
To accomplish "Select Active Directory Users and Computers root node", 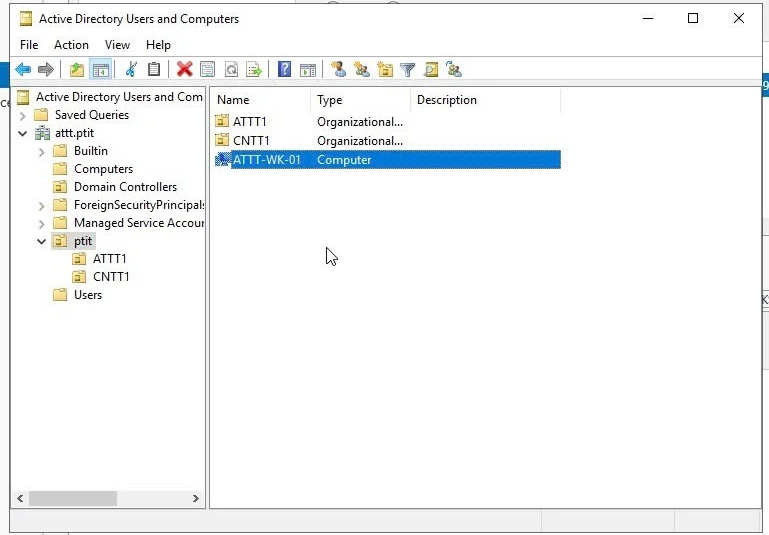I will 119,97.
